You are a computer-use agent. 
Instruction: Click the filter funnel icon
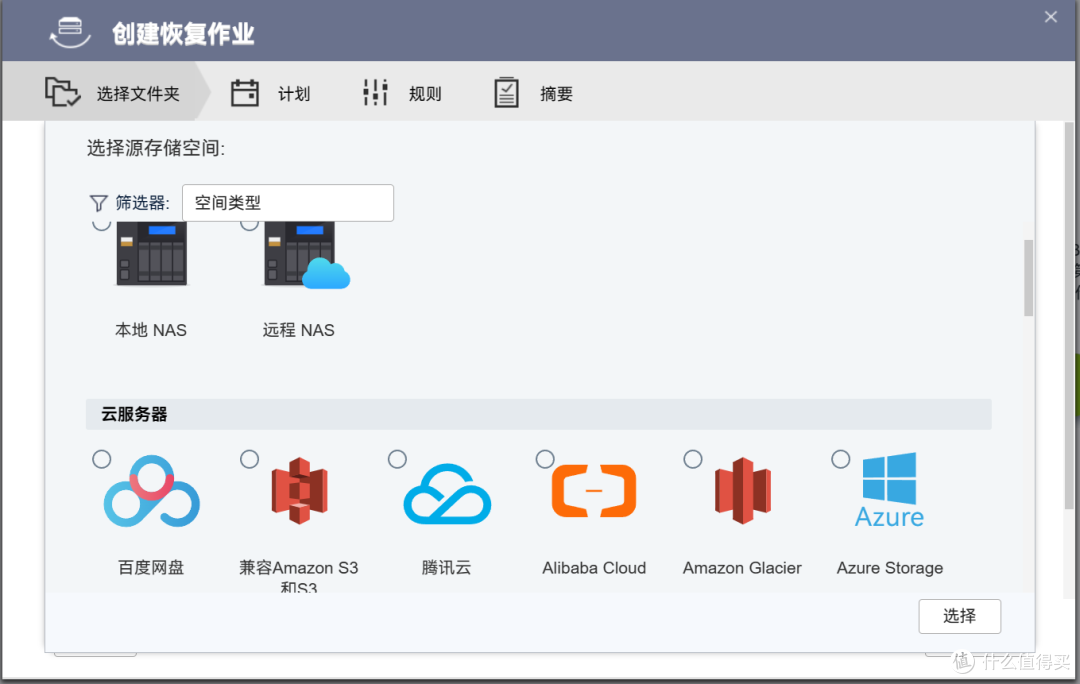point(98,203)
